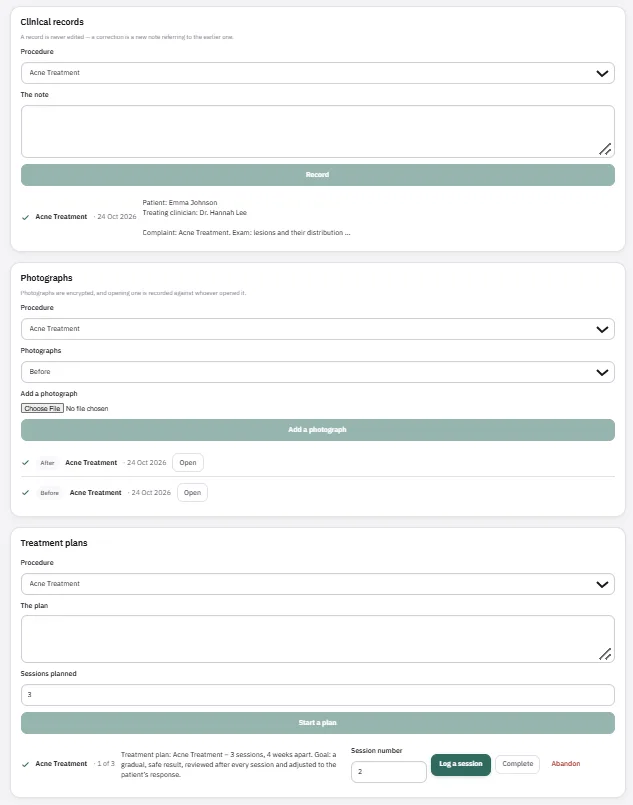Click the Record button
Viewport: 633px width, 805px height.
(x=317, y=175)
